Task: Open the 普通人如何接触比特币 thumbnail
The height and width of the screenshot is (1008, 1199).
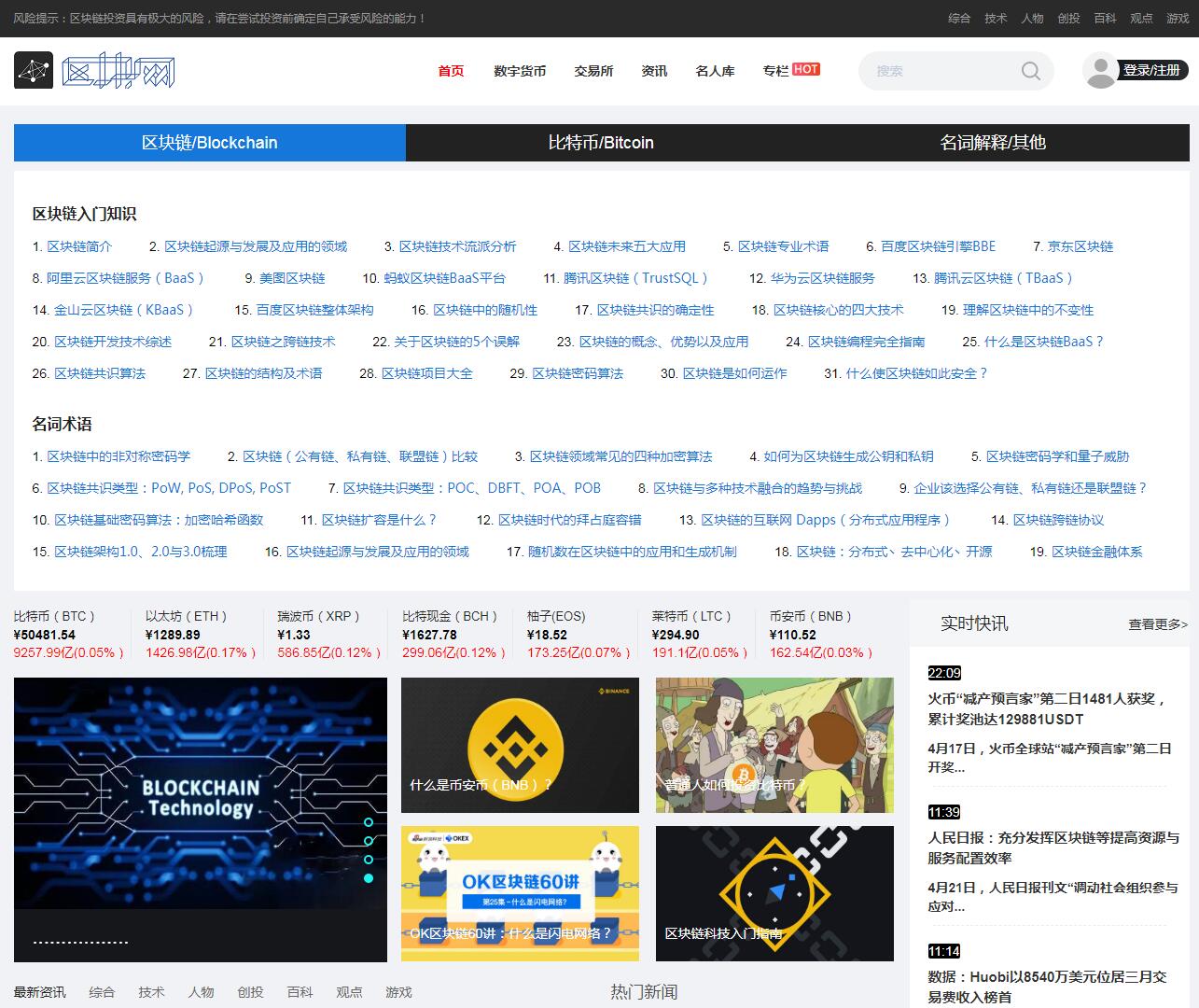Action: 774,745
